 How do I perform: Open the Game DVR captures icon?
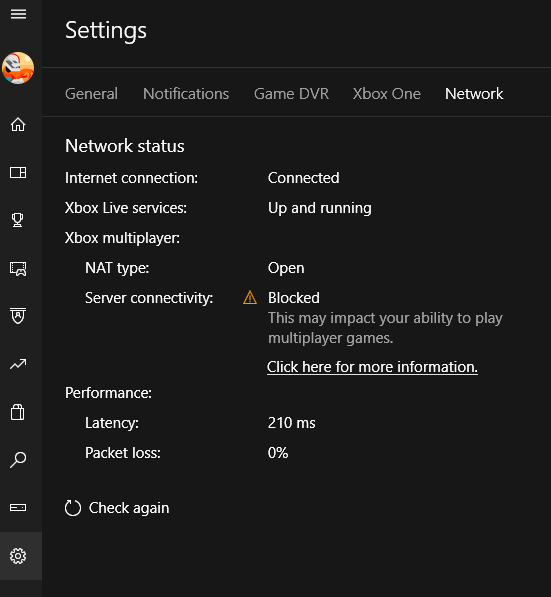pos(18,268)
